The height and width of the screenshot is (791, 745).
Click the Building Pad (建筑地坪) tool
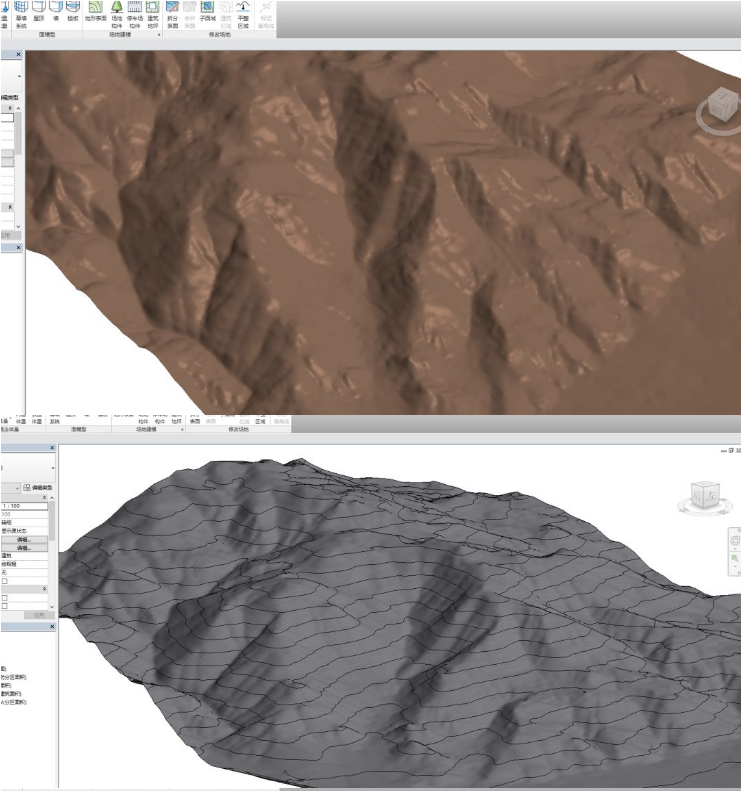[153, 14]
